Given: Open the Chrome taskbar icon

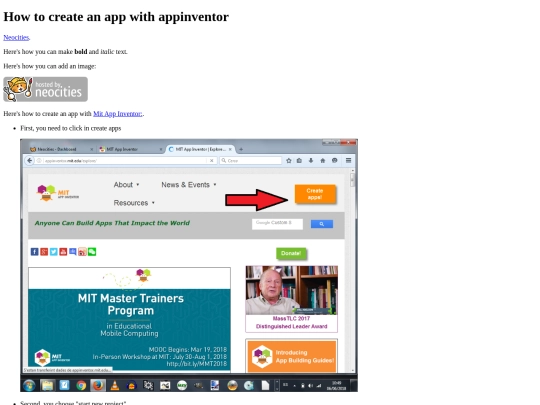Looking at the screenshot, I should (x=81, y=385).
